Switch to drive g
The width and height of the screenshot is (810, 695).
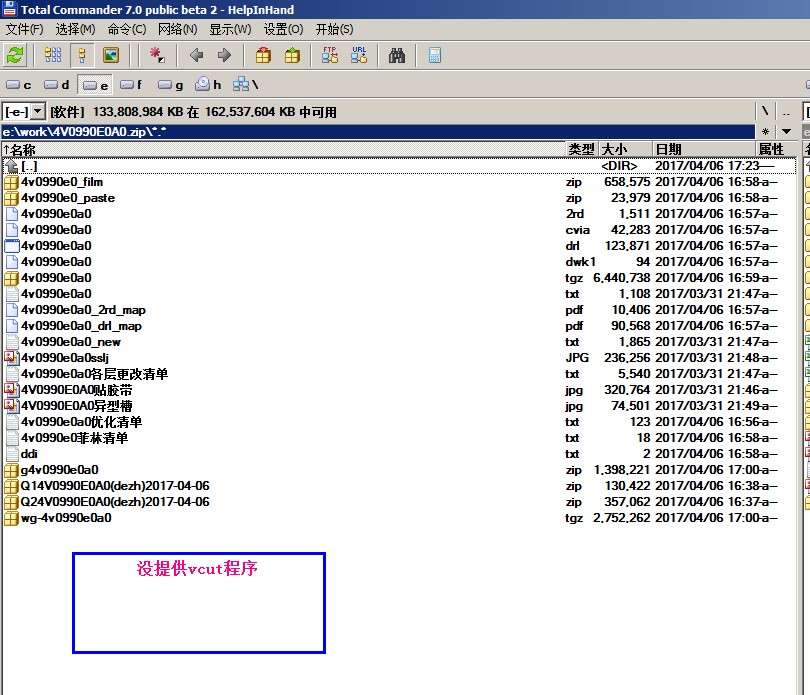point(171,85)
